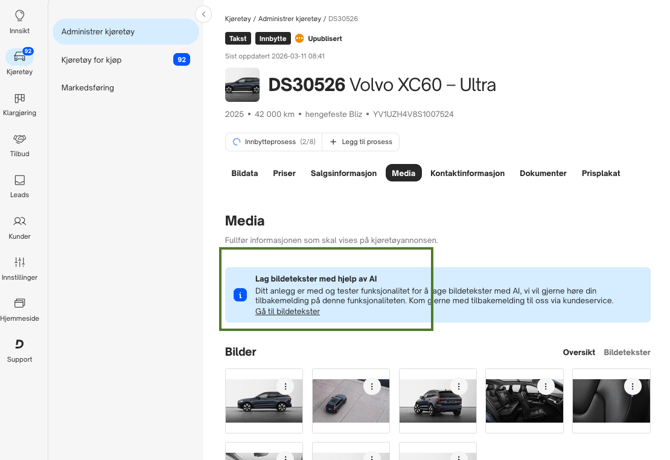
Task: Open the Leads inbox icon
Action: (x=20, y=180)
